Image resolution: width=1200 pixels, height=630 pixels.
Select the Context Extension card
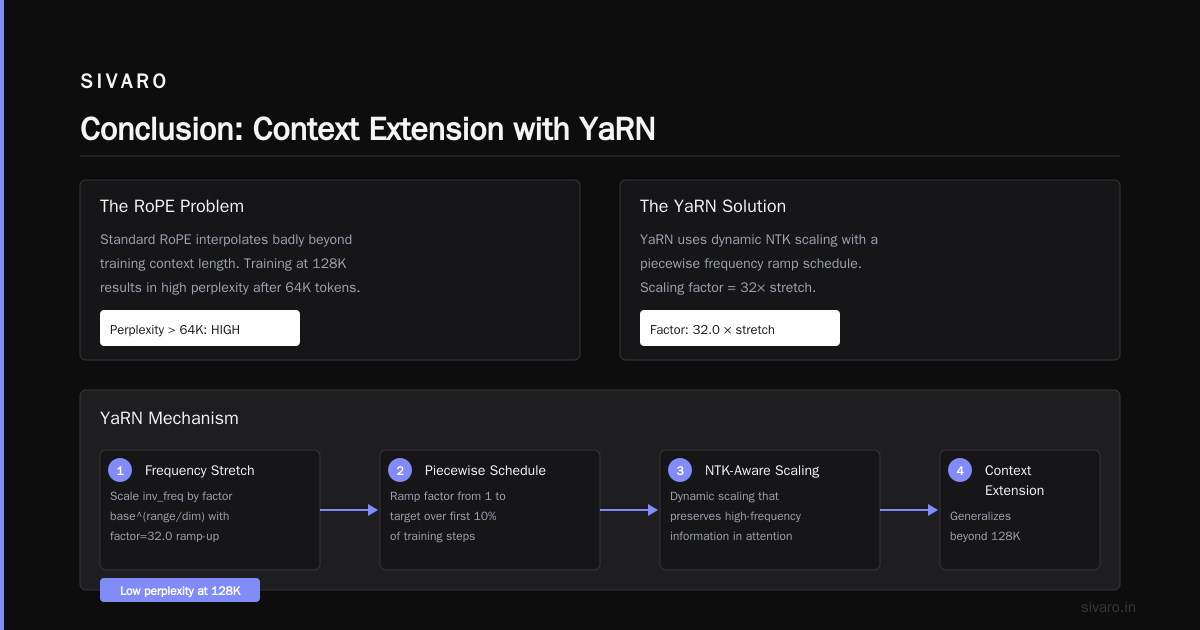point(1020,510)
